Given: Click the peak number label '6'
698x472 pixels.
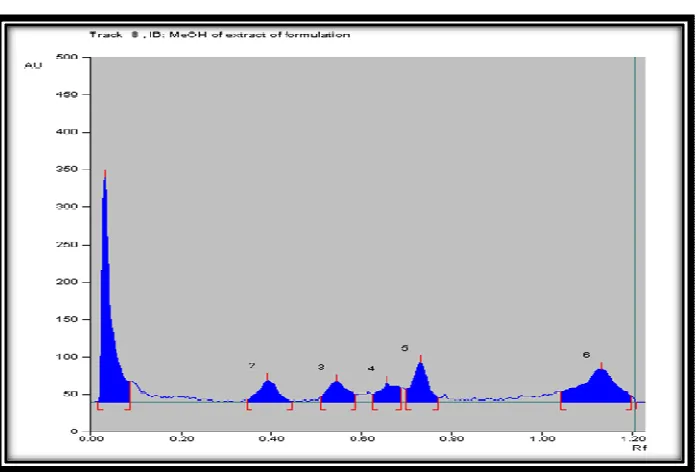Looking at the screenshot, I should click(x=586, y=355).
